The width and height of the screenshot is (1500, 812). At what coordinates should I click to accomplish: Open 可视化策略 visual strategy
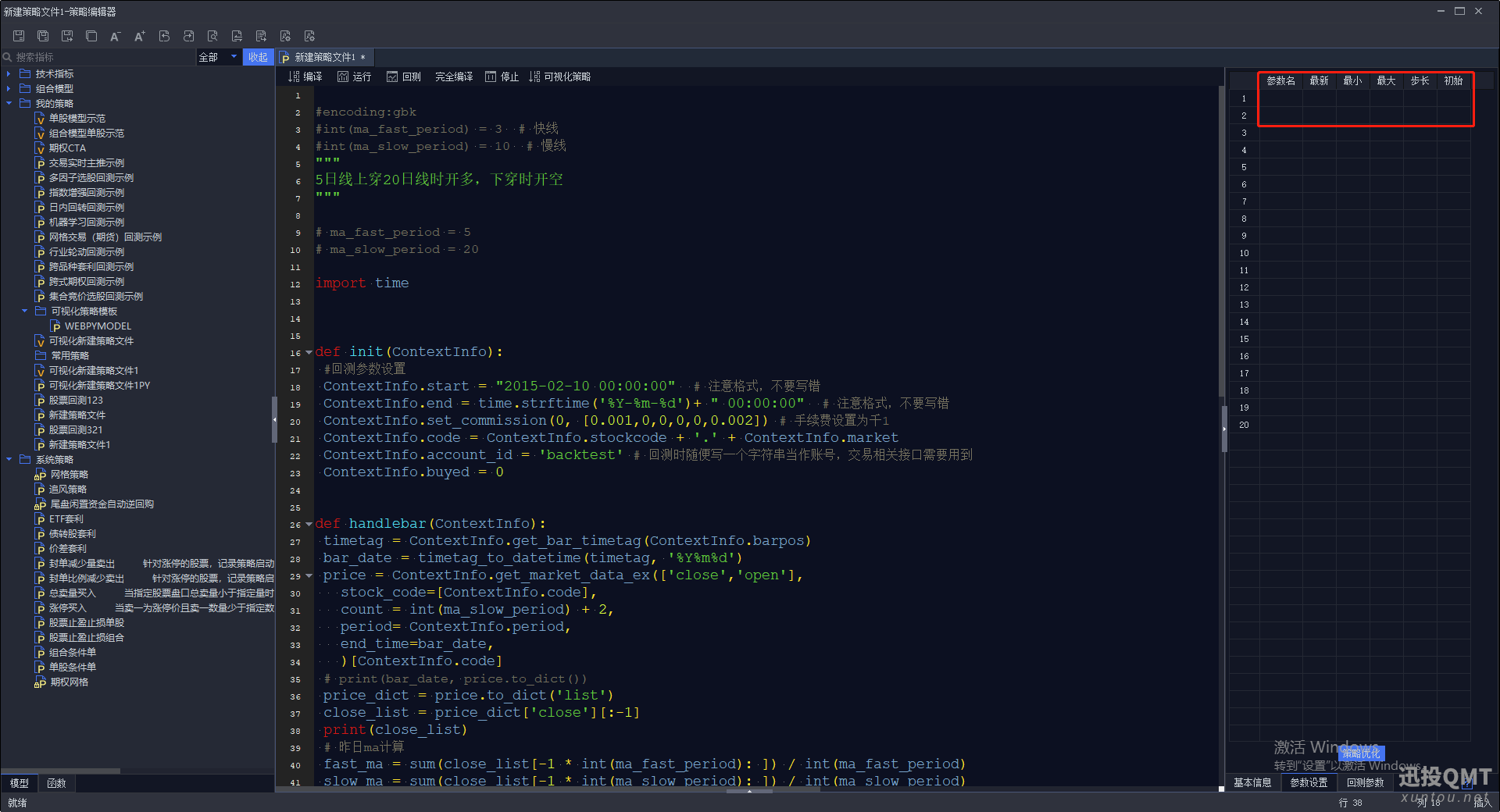[559, 77]
